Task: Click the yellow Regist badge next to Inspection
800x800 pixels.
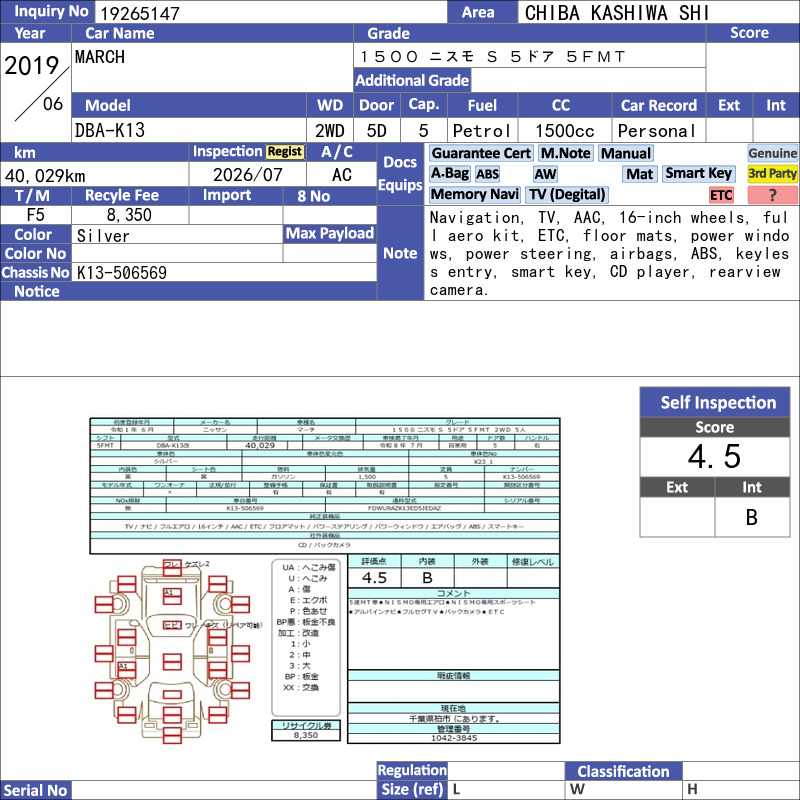Action: point(285,152)
